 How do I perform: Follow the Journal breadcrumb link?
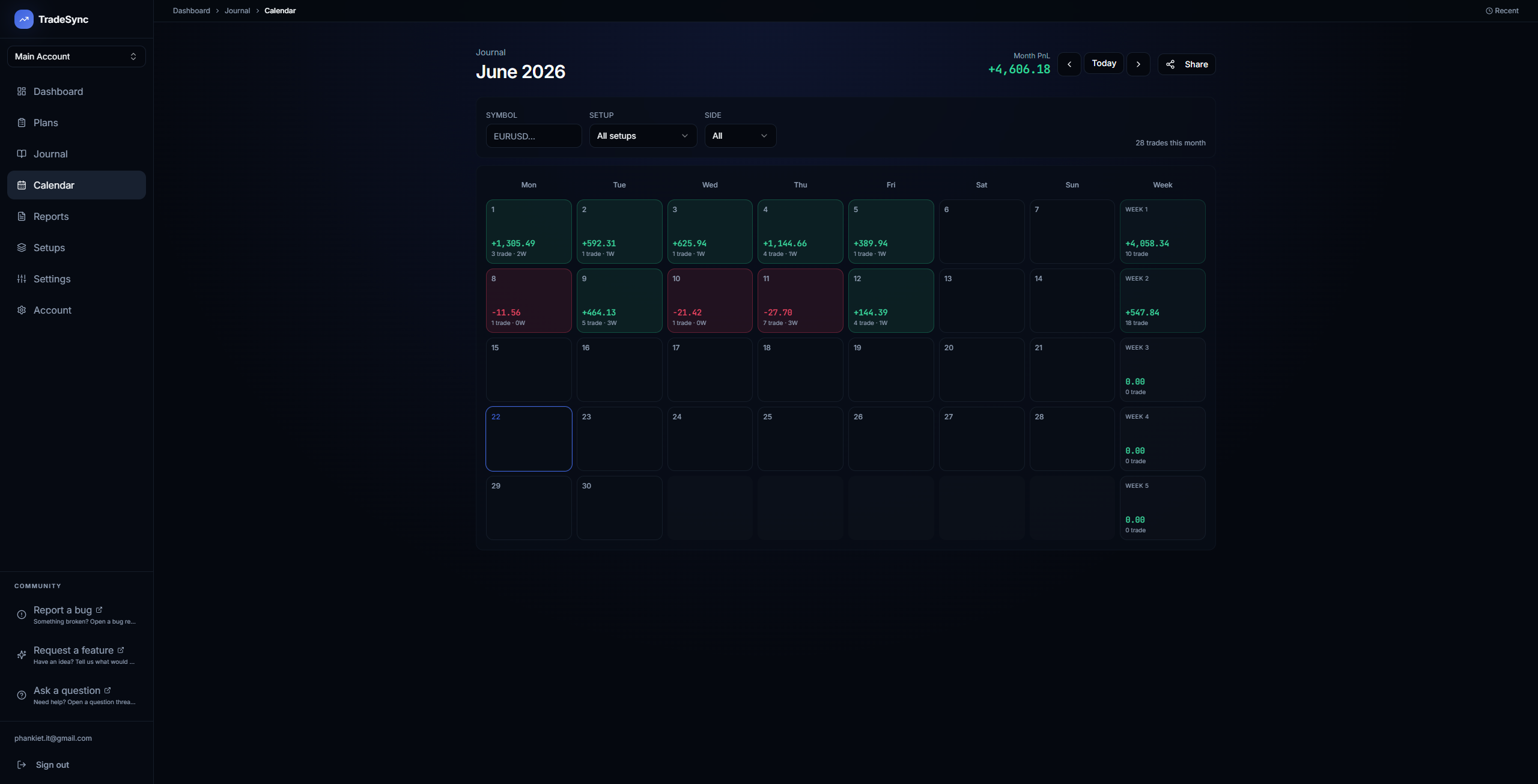click(x=237, y=11)
